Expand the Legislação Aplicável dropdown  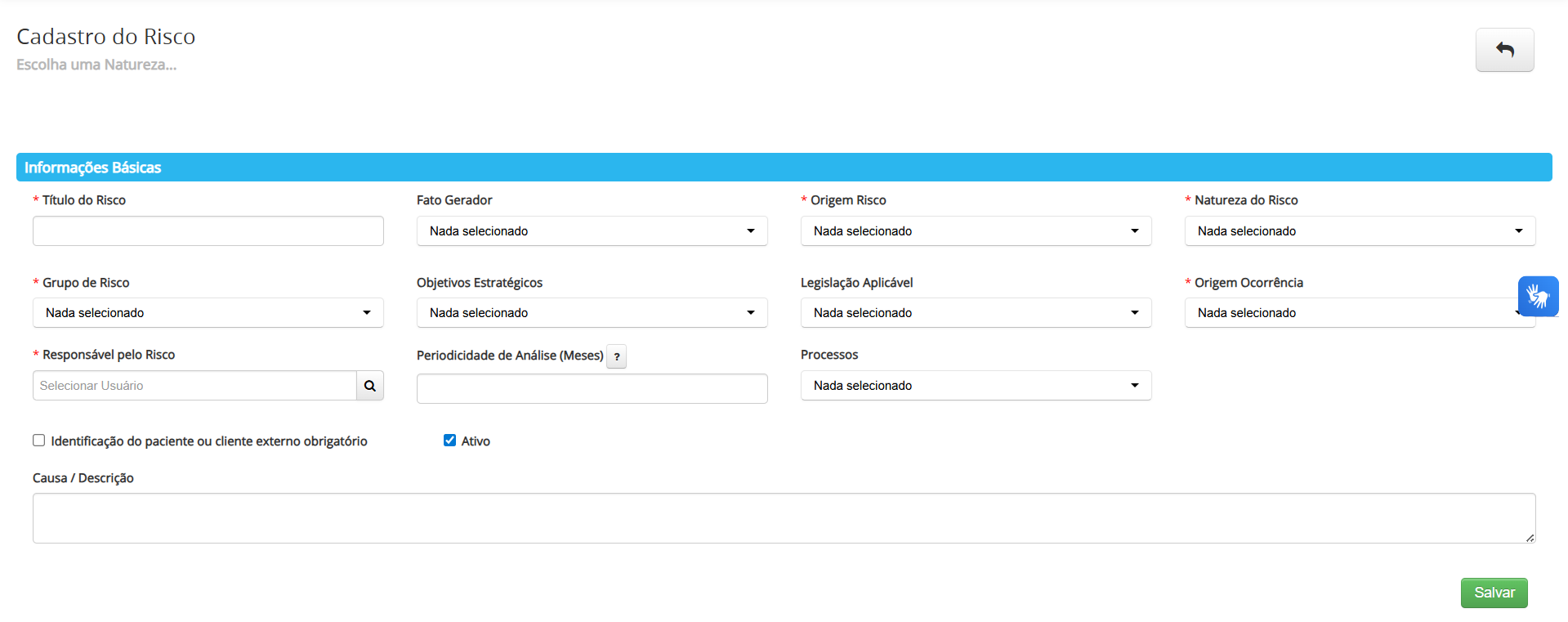[976, 313]
